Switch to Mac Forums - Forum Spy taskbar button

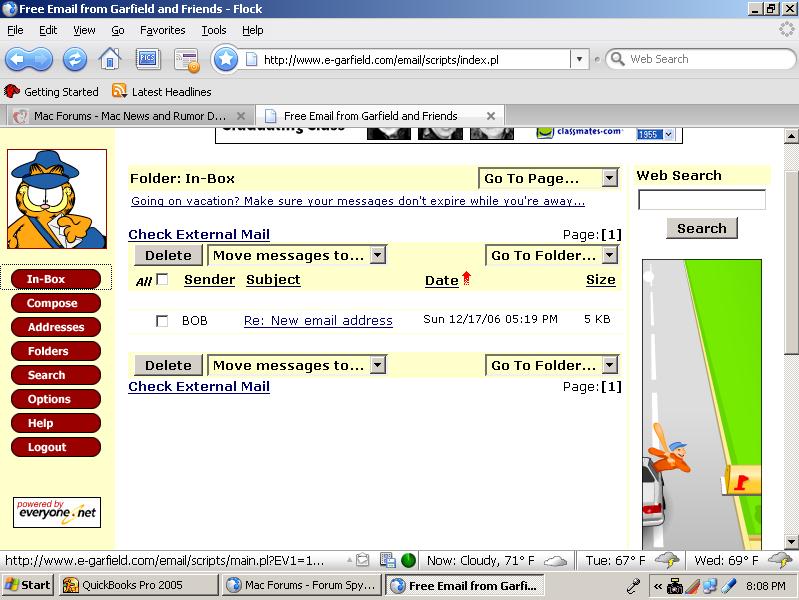tap(303, 585)
